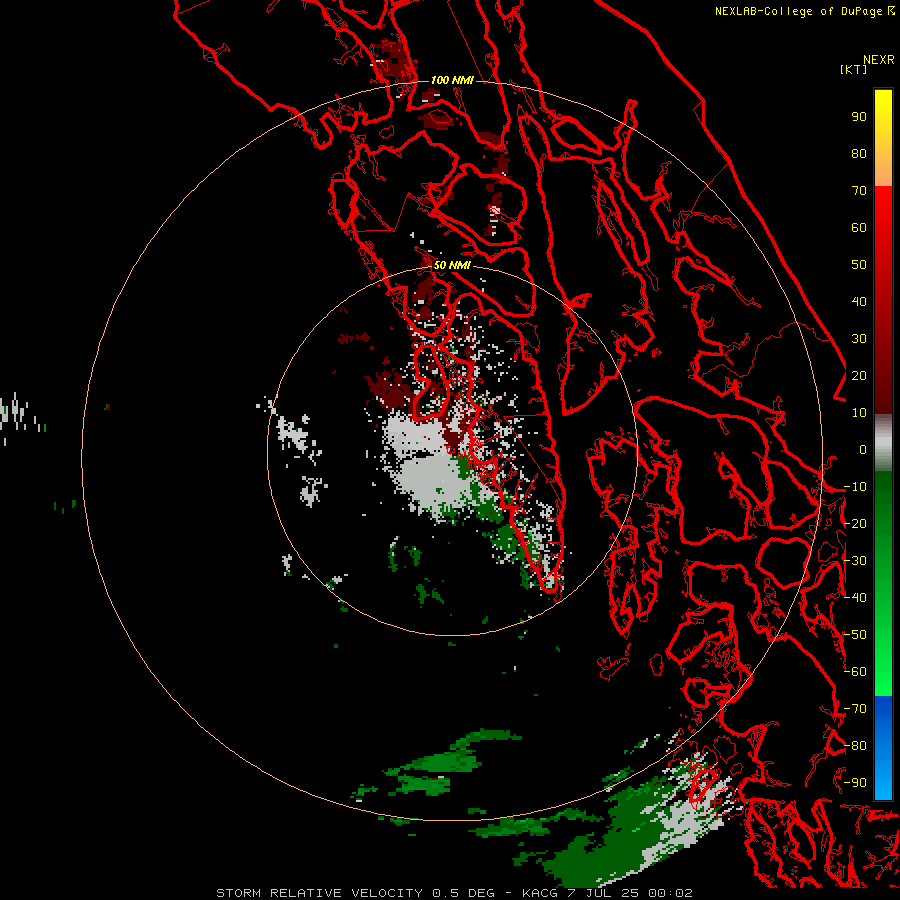Click the "-70" value on the velocity scale
Screen dimensions: 900x900
(x=855, y=708)
